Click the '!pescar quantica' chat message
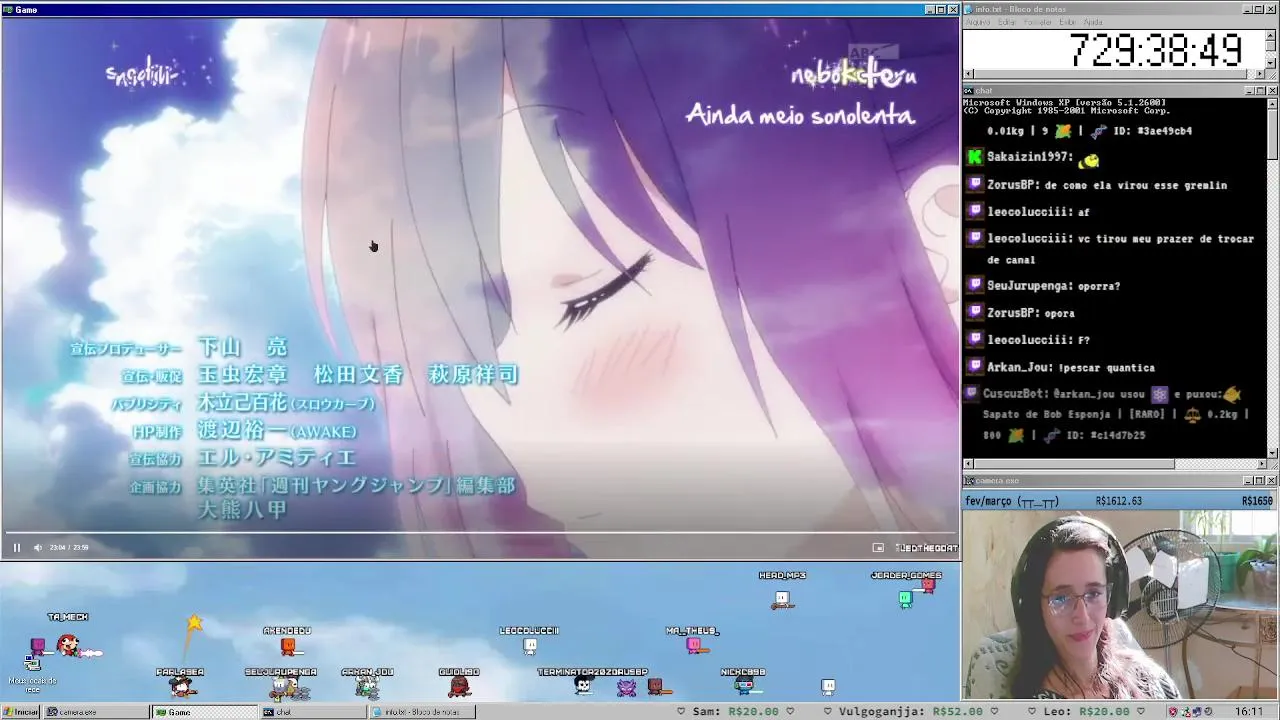 [1109, 367]
